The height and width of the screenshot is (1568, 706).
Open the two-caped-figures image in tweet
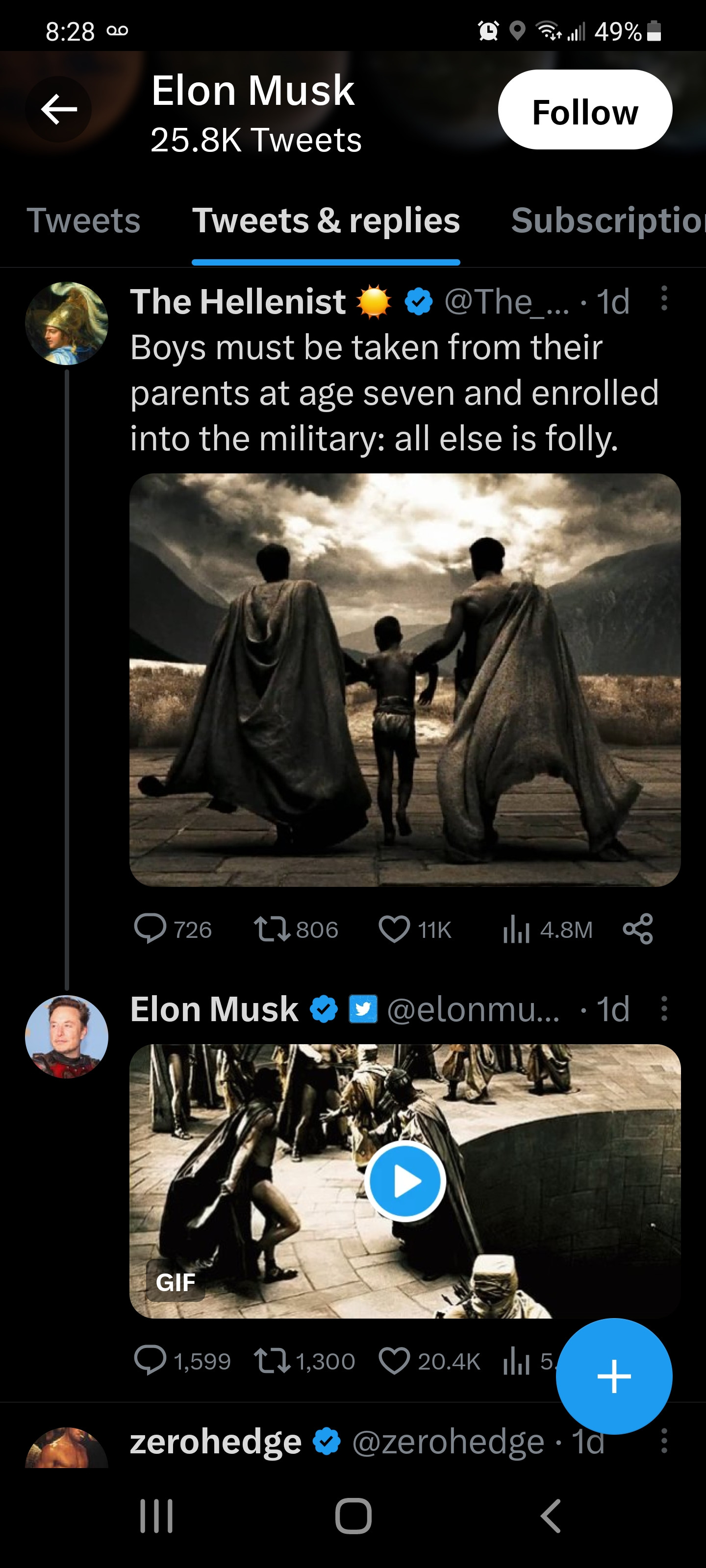pos(404,679)
